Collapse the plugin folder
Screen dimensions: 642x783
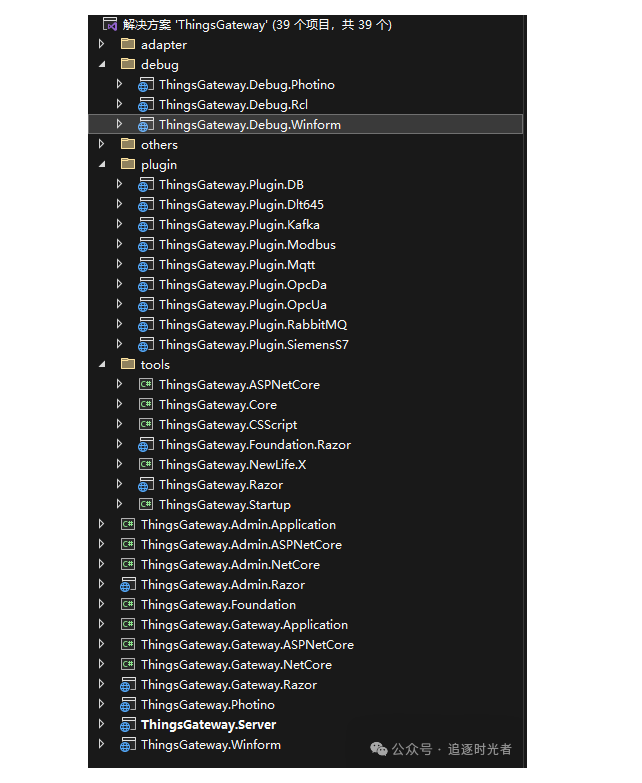point(102,164)
